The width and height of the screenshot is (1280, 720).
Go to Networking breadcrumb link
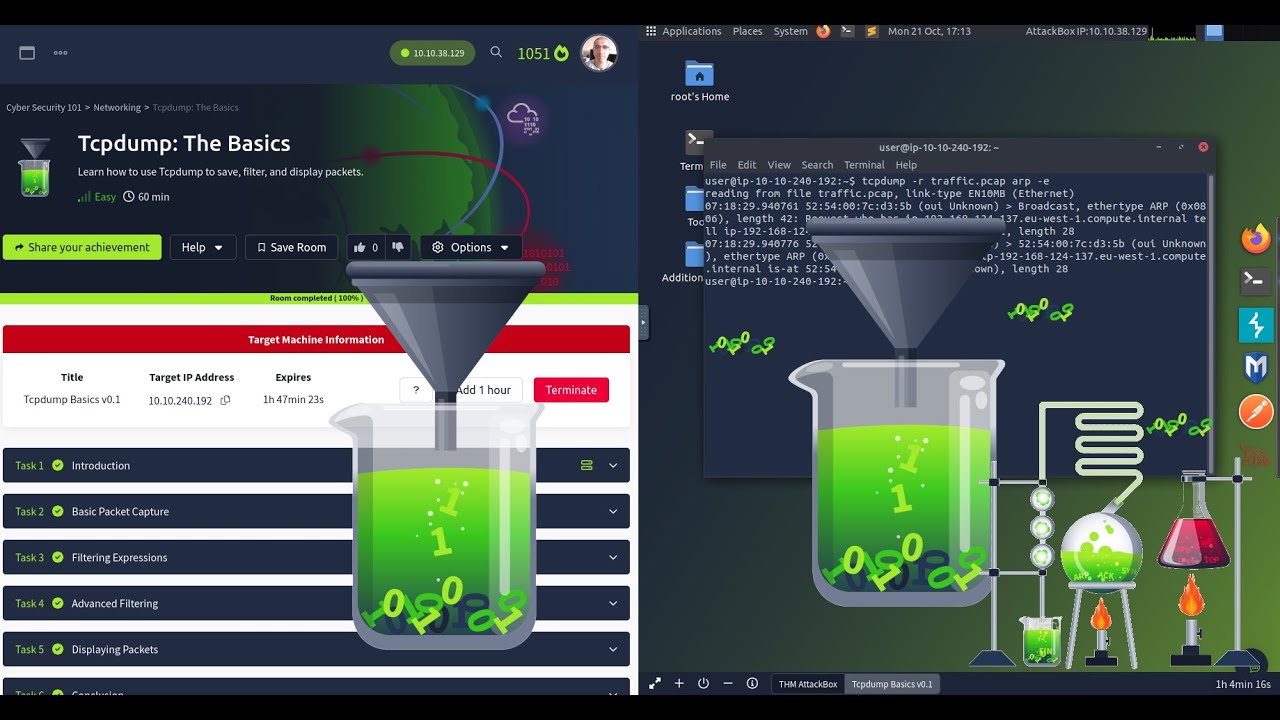[117, 107]
